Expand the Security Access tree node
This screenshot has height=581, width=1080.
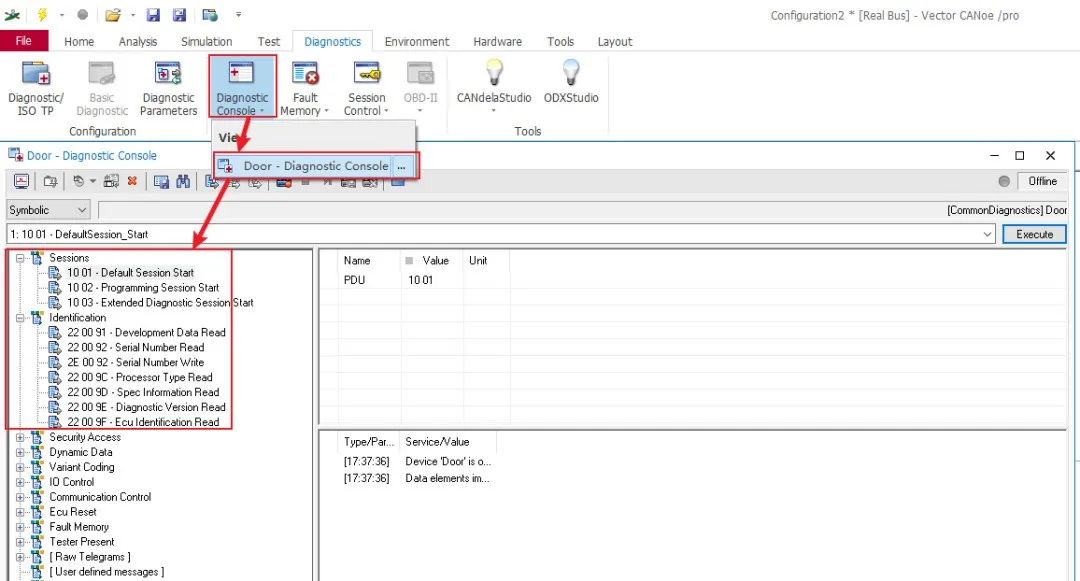click(20, 438)
